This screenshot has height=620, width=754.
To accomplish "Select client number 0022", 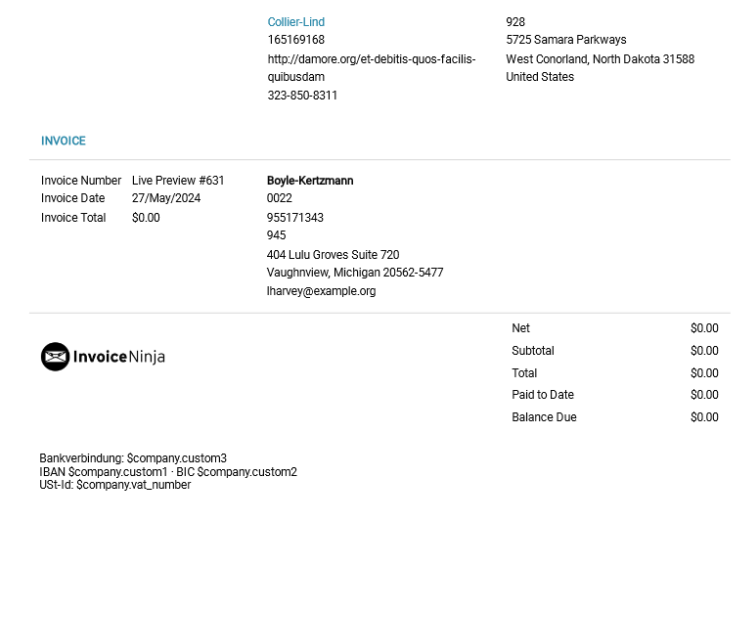I will click(x=279, y=198).
